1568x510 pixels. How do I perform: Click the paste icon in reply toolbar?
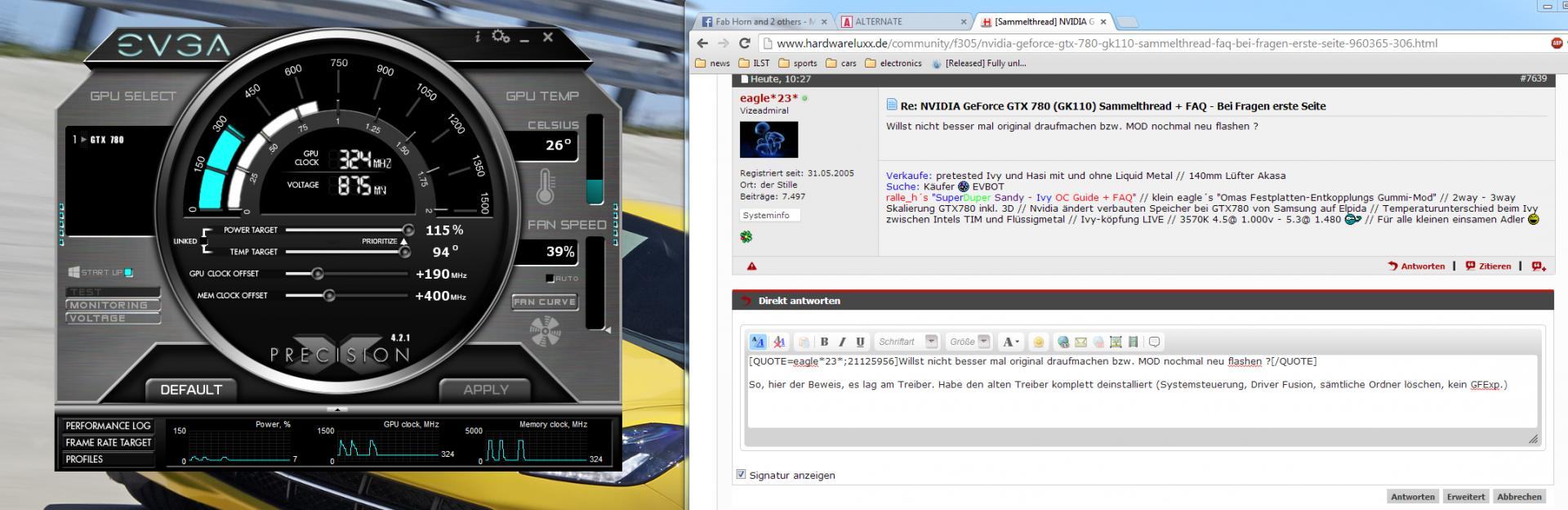coord(804,342)
